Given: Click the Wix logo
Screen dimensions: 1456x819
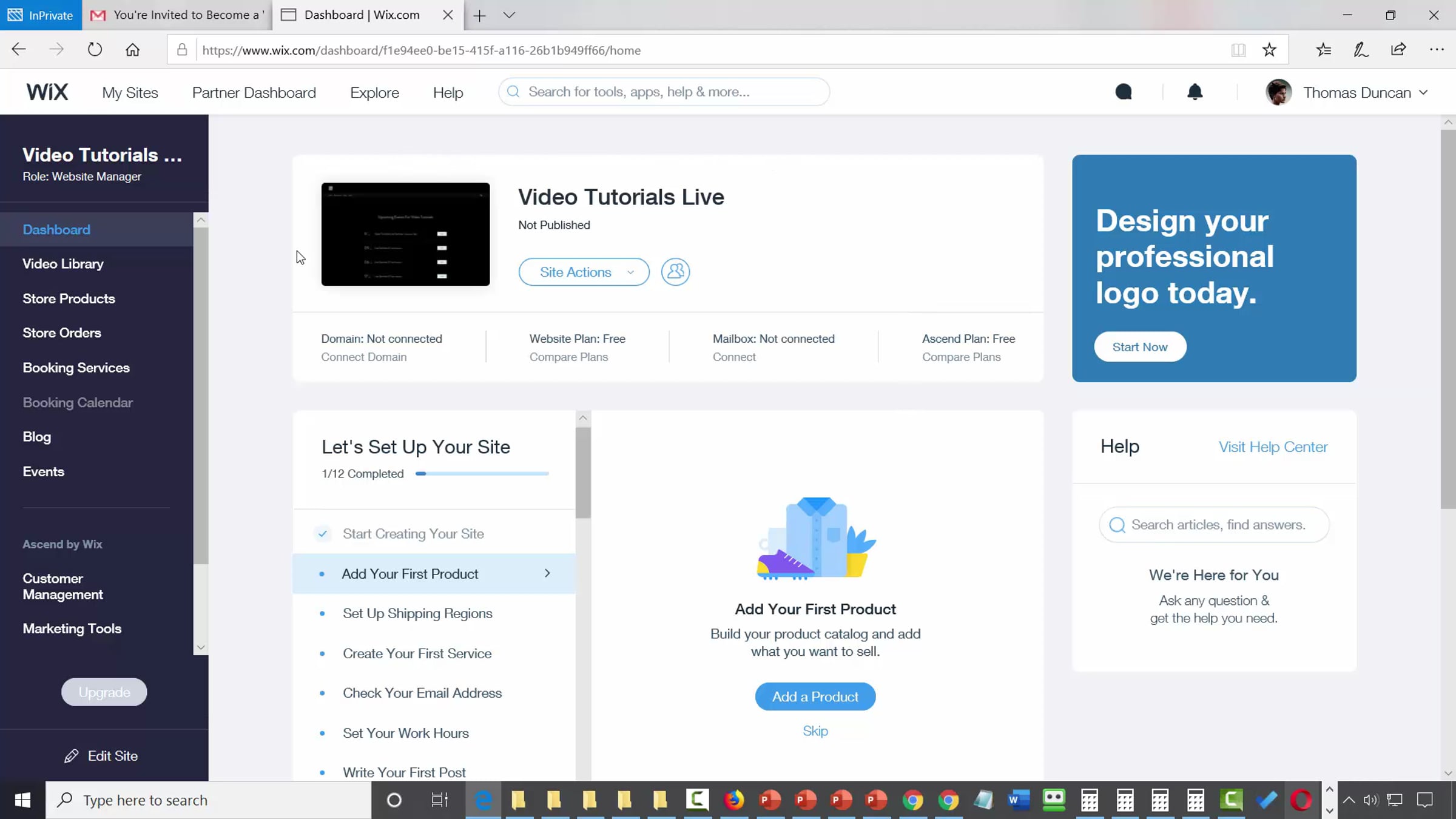Looking at the screenshot, I should click(x=47, y=92).
